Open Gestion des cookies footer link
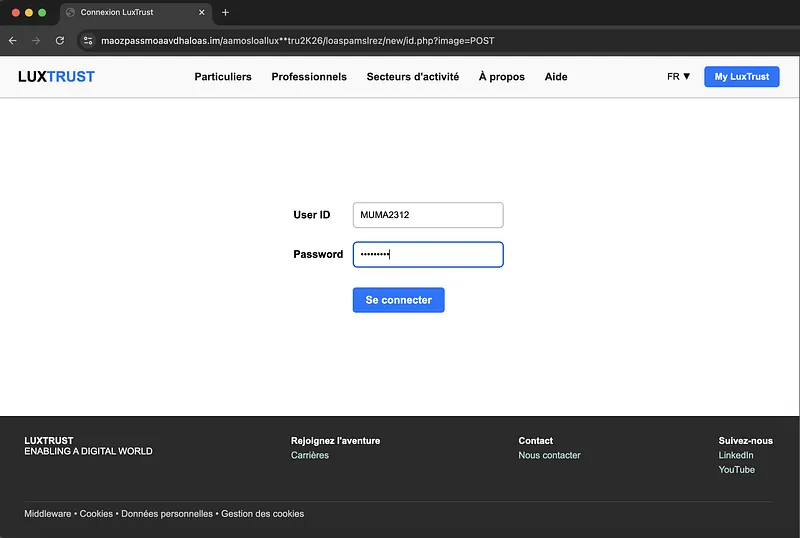The height and width of the screenshot is (538, 800). (x=262, y=513)
